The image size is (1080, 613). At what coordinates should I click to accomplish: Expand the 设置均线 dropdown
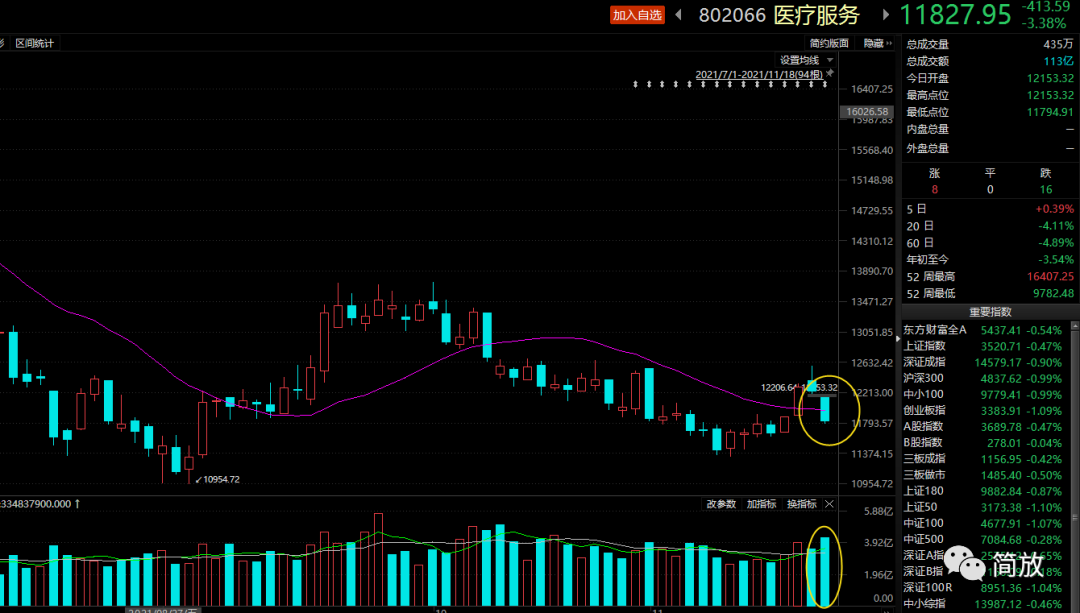[805, 60]
